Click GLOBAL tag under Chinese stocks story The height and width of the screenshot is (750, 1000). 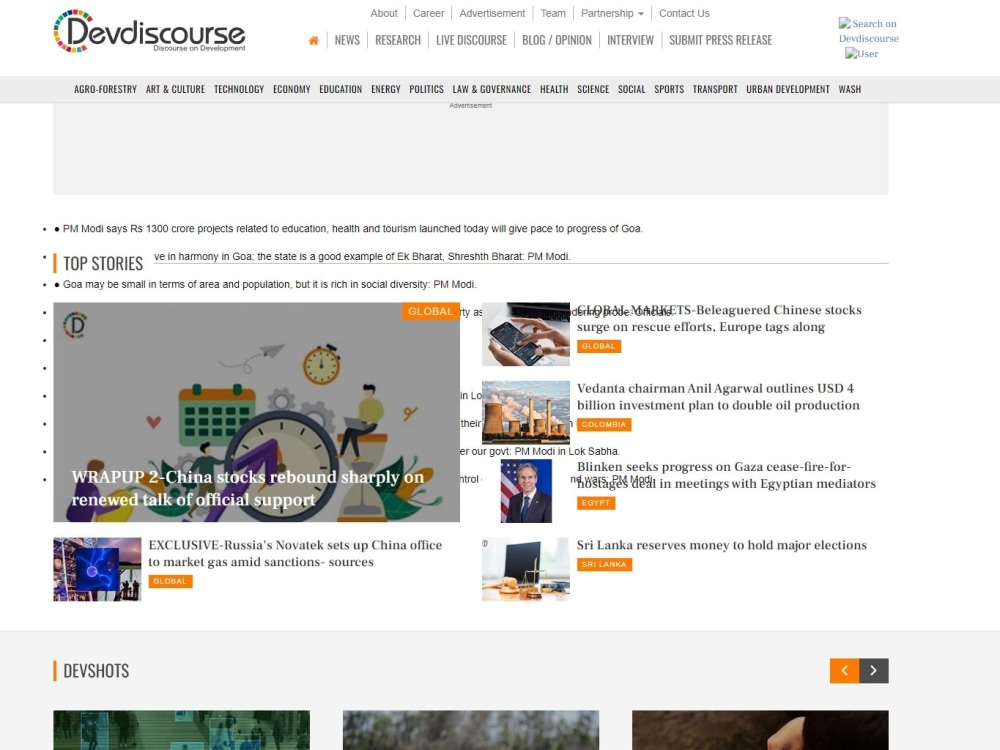pyautogui.click(x=598, y=346)
